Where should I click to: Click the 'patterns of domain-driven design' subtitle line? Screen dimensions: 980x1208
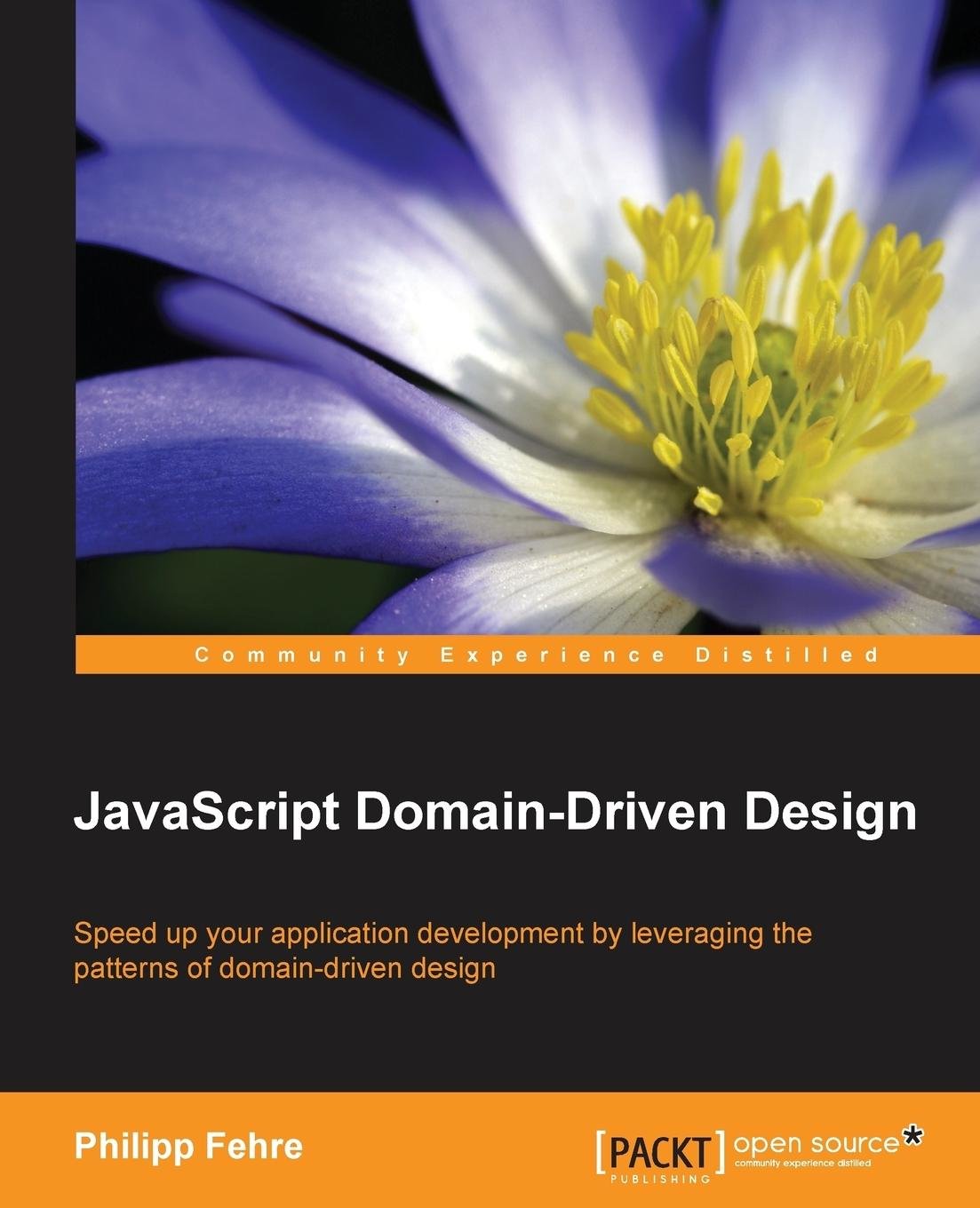284,967
